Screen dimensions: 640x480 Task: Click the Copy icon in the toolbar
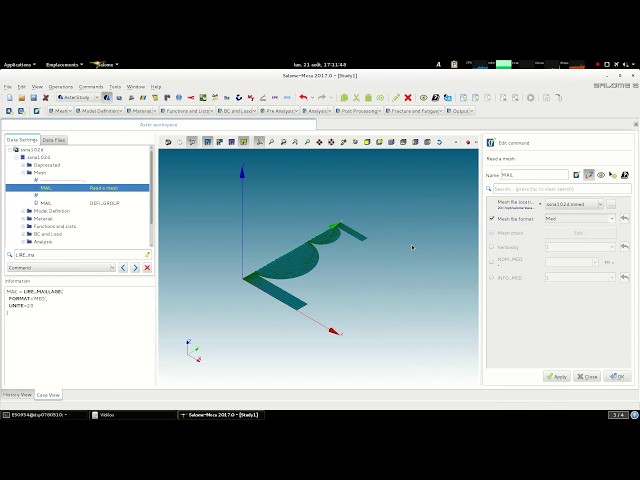(344, 98)
